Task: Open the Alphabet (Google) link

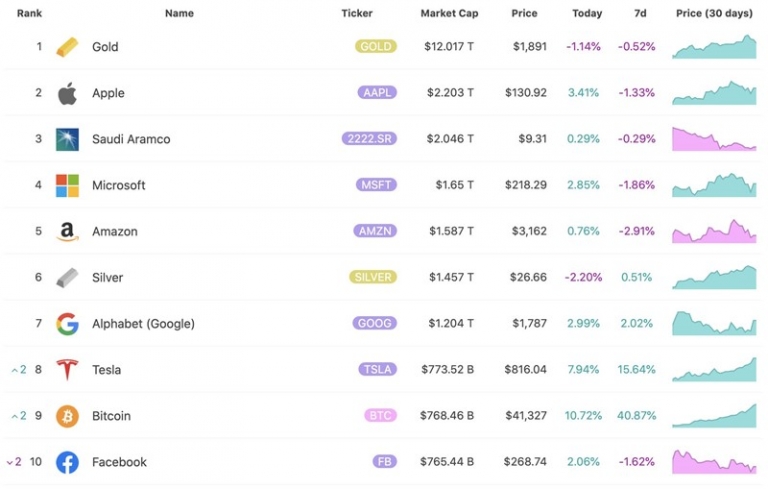Action: 143,323
